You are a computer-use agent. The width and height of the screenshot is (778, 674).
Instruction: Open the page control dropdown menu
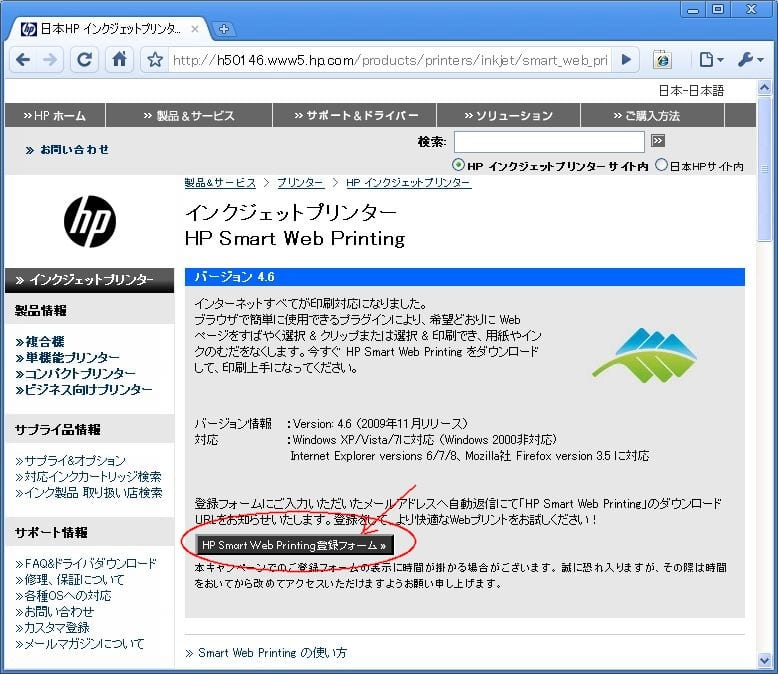tap(711, 60)
